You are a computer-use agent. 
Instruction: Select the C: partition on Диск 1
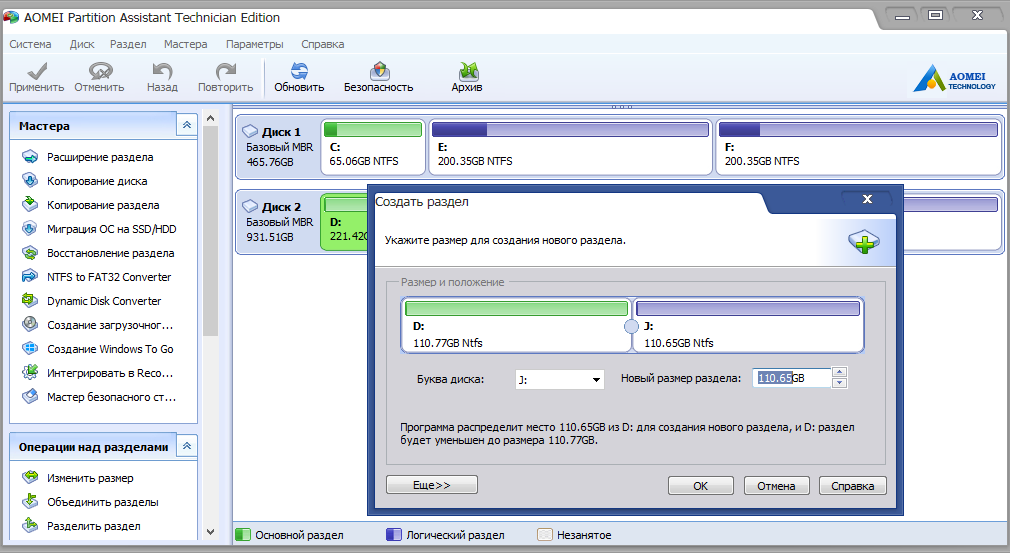(373, 147)
